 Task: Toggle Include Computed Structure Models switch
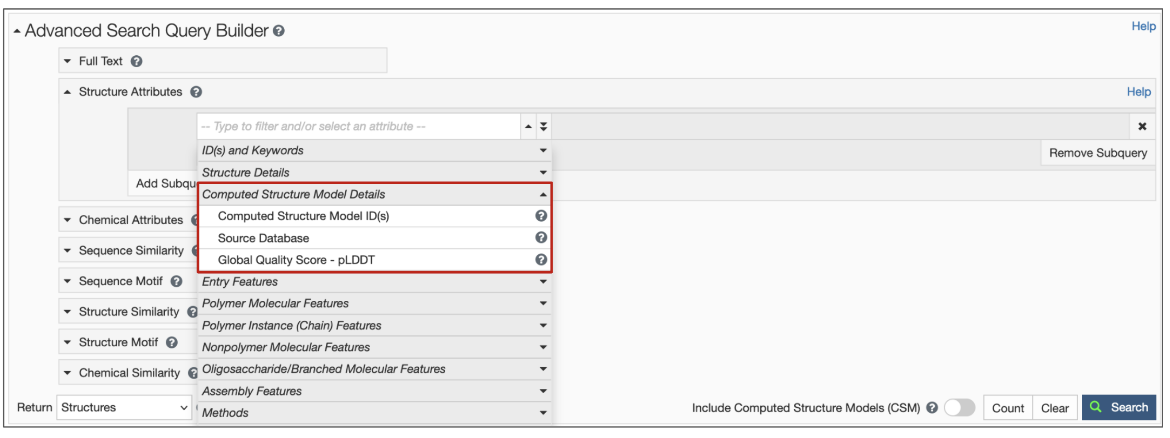[959, 408]
